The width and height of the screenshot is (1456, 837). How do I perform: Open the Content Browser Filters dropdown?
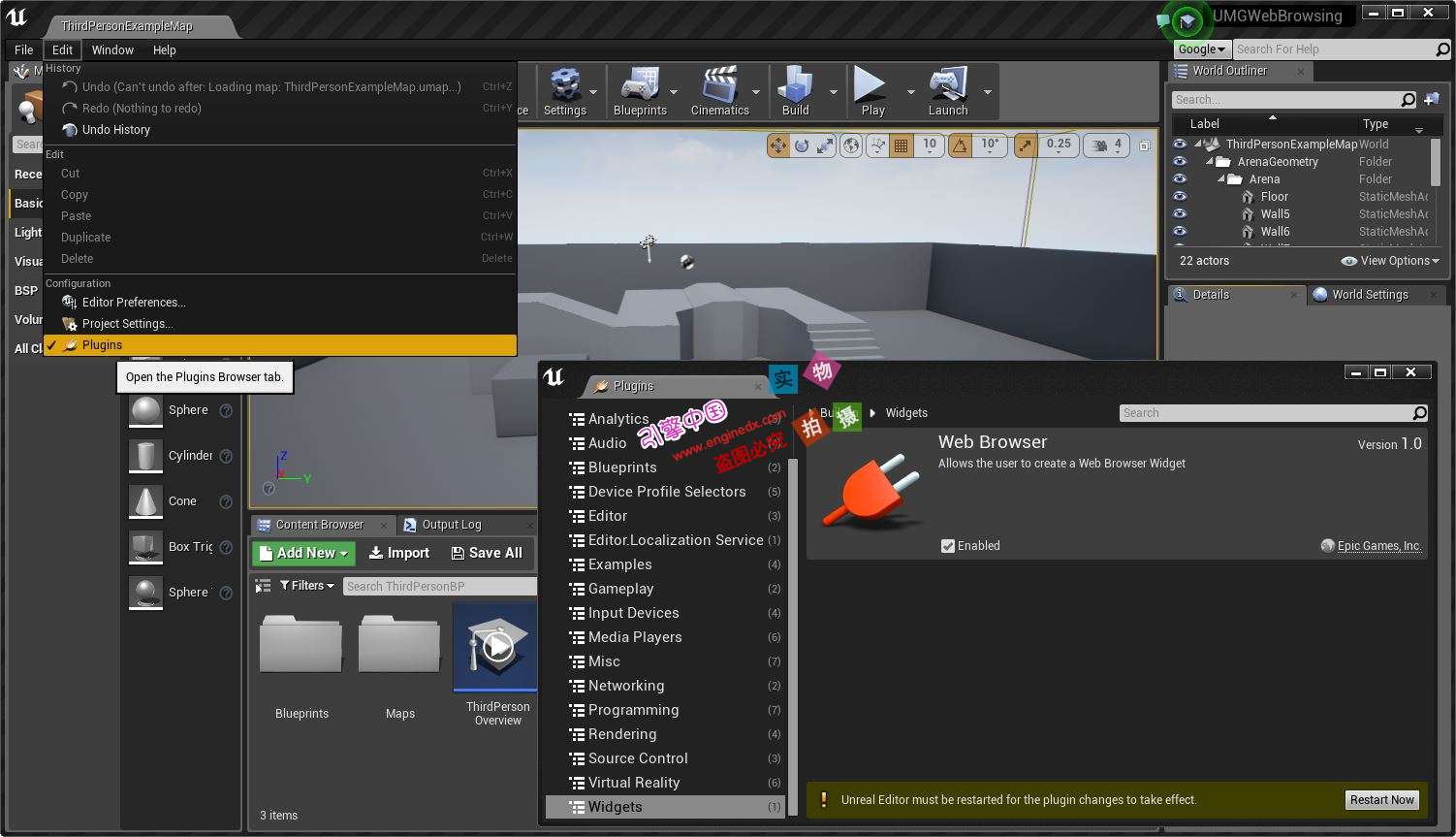point(307,586)
